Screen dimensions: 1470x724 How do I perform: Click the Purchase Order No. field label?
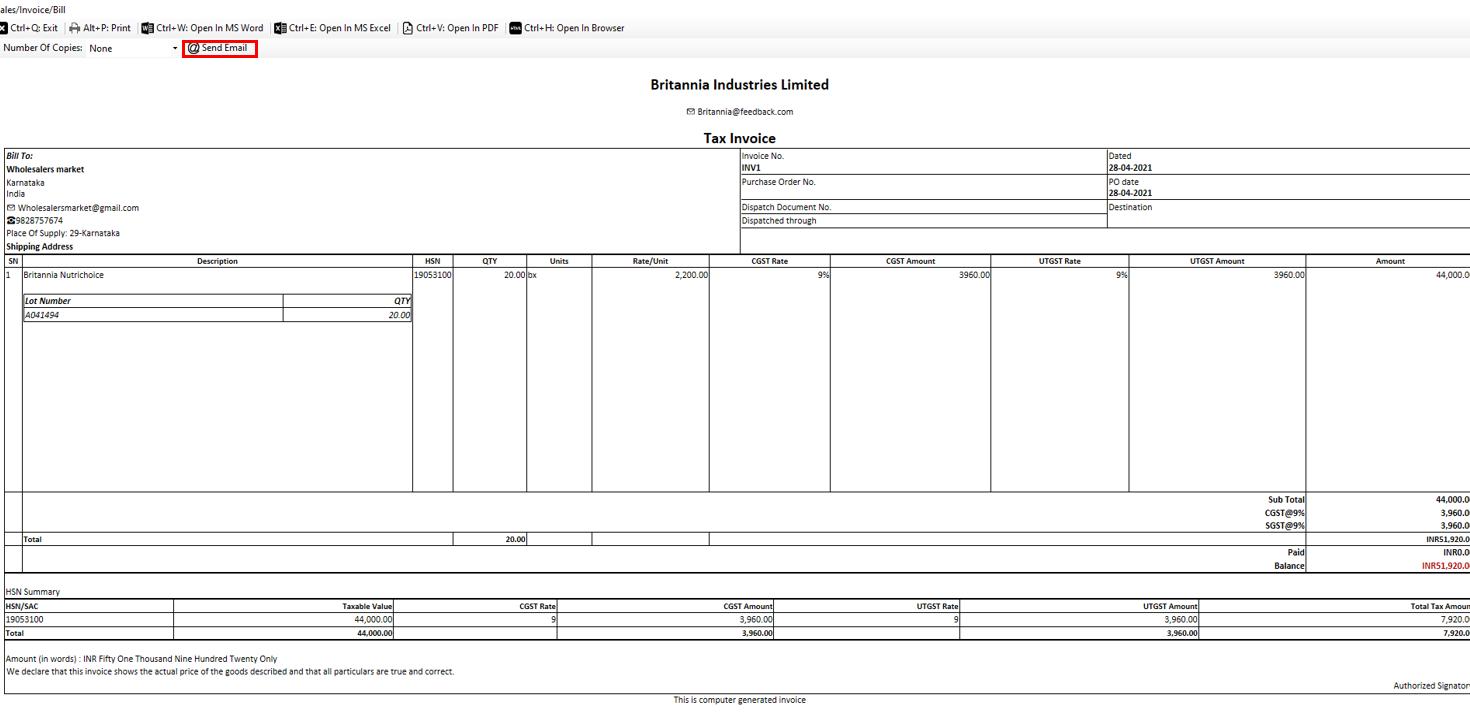click(x=778, y=182)
